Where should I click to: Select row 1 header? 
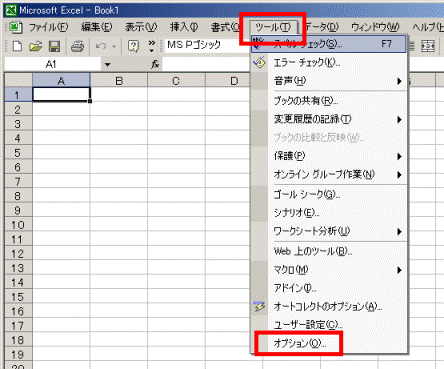(x=18, y=95)
